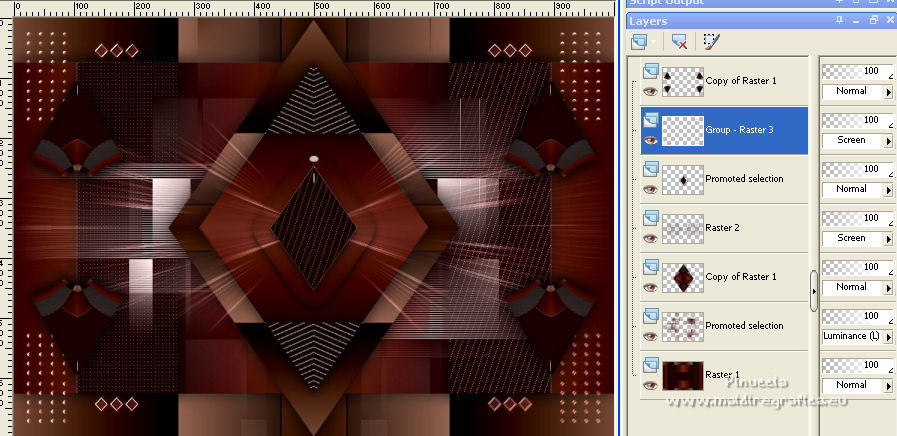Screen dimensions: 897x436
Task: Click layer type icon of Luminance Promoted selection
Action: pos(650,316)
